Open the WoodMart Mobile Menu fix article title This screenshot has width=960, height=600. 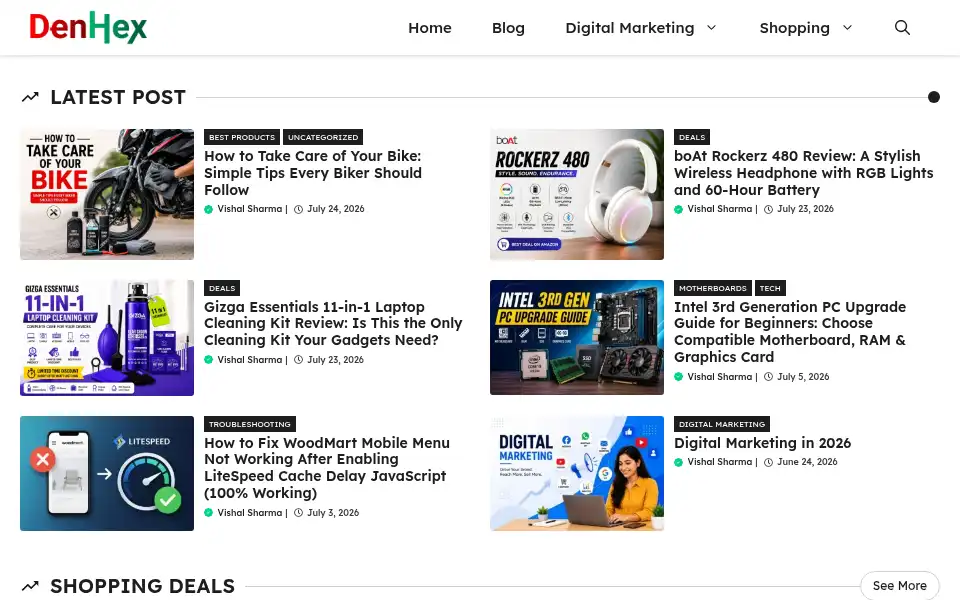coord(327,468)
